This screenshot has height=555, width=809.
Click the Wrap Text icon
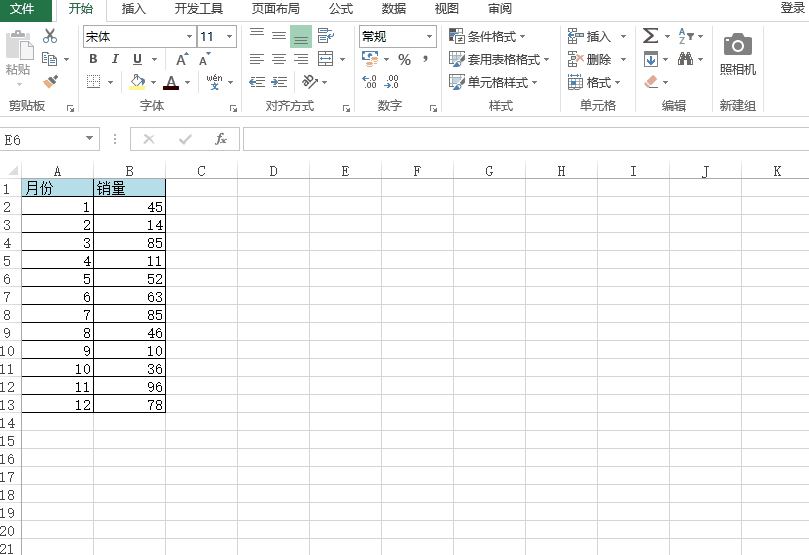click(x=325, y=36)
